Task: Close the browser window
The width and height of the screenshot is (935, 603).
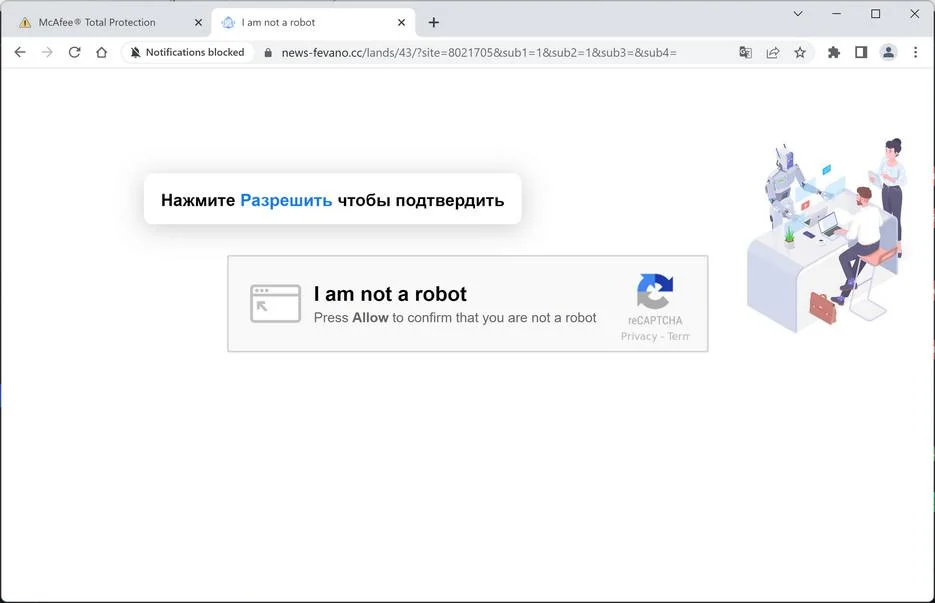Action: pos(914,13)
